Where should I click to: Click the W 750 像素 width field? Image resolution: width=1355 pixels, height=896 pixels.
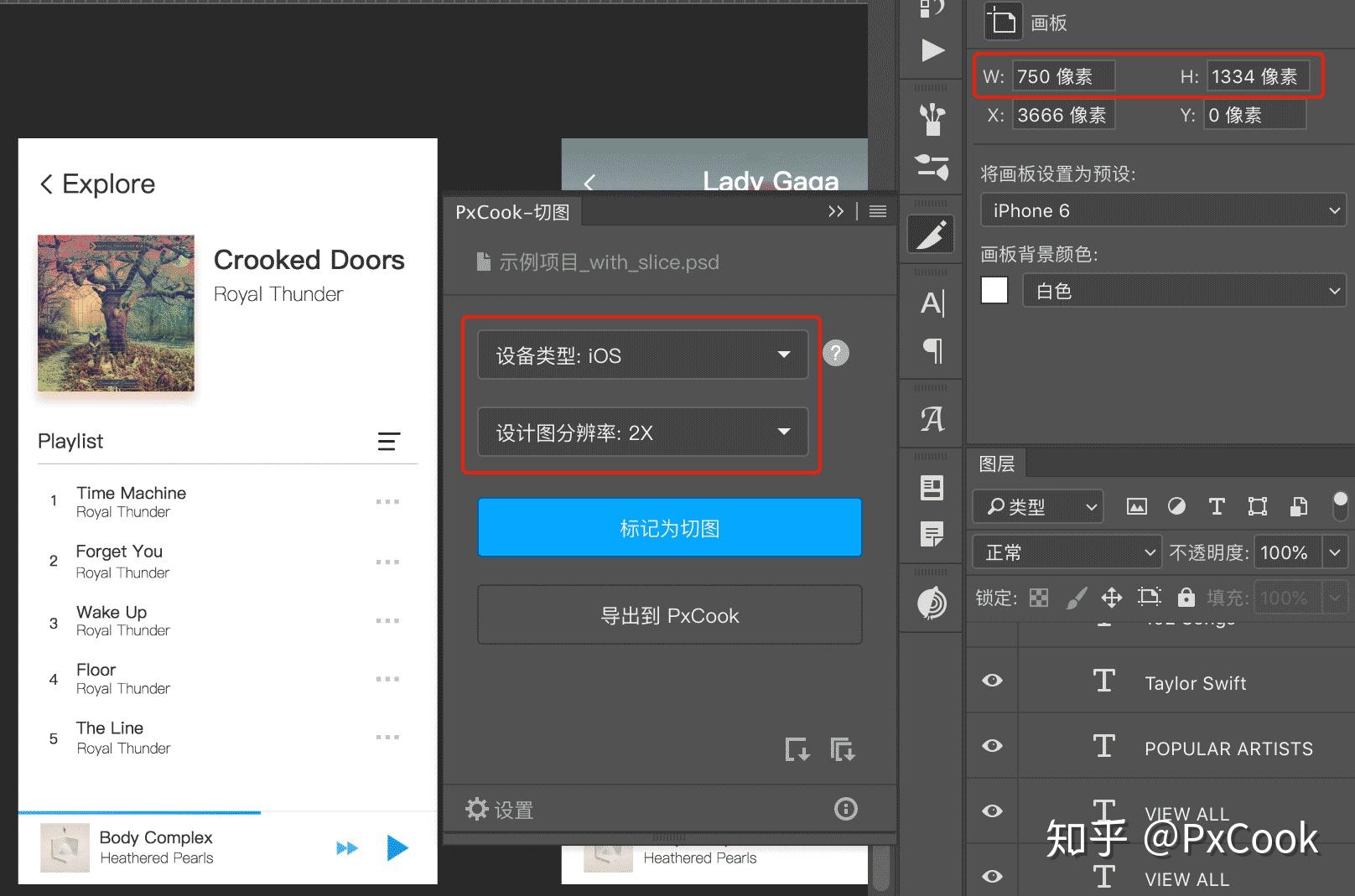click(x=1065, y=76)
